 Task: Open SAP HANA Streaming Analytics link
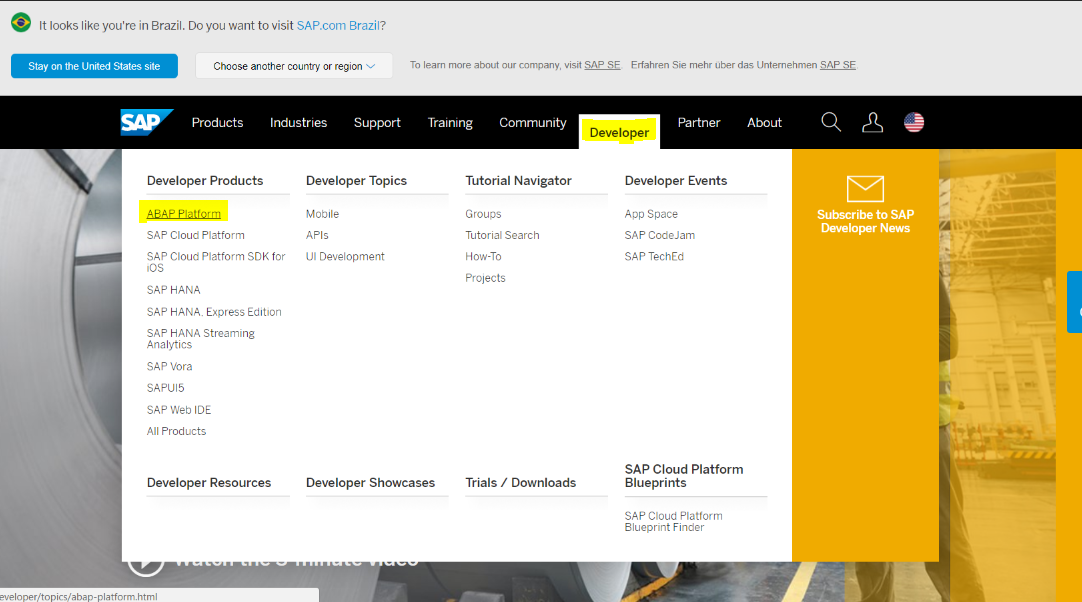click(201, 339)
